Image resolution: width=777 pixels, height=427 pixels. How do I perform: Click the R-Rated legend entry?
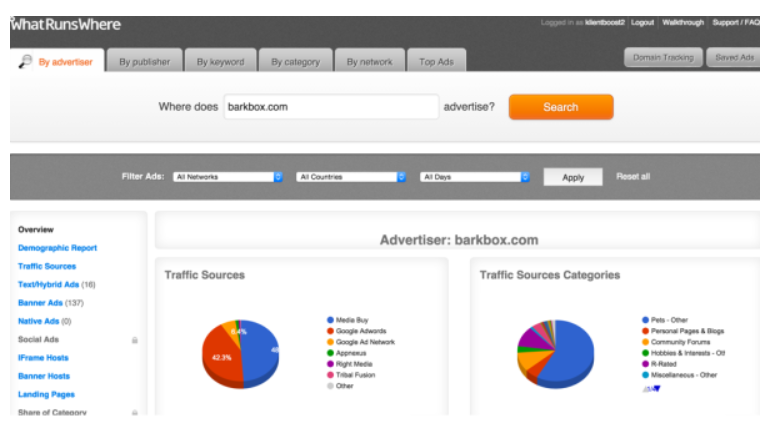click(659, 364)
